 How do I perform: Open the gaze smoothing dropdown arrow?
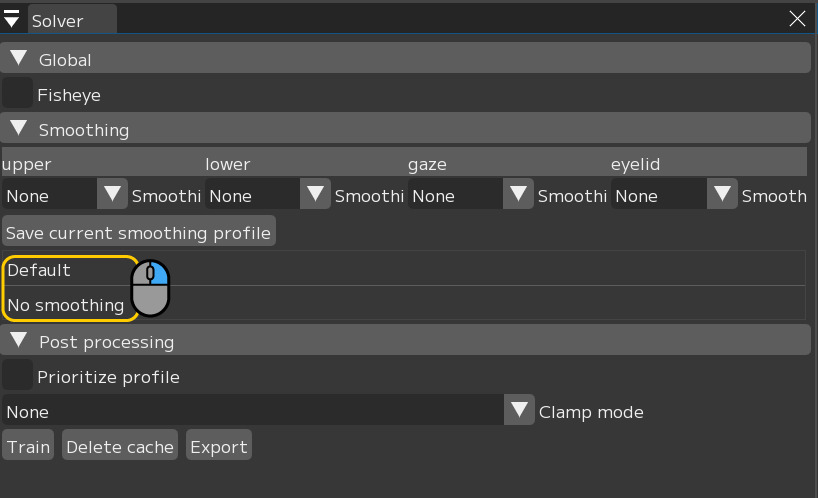519,194
